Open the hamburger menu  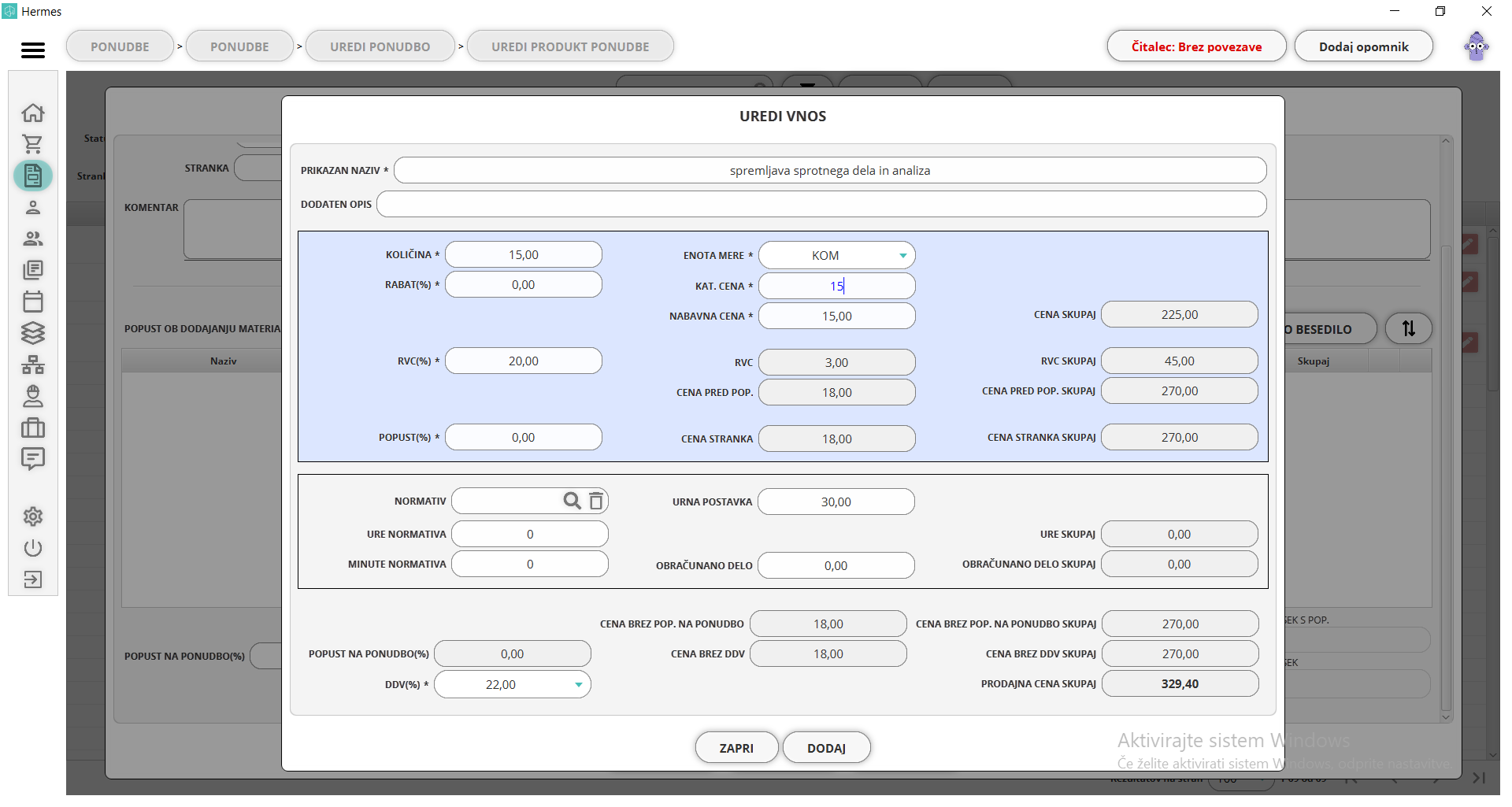tap(33, 50)
